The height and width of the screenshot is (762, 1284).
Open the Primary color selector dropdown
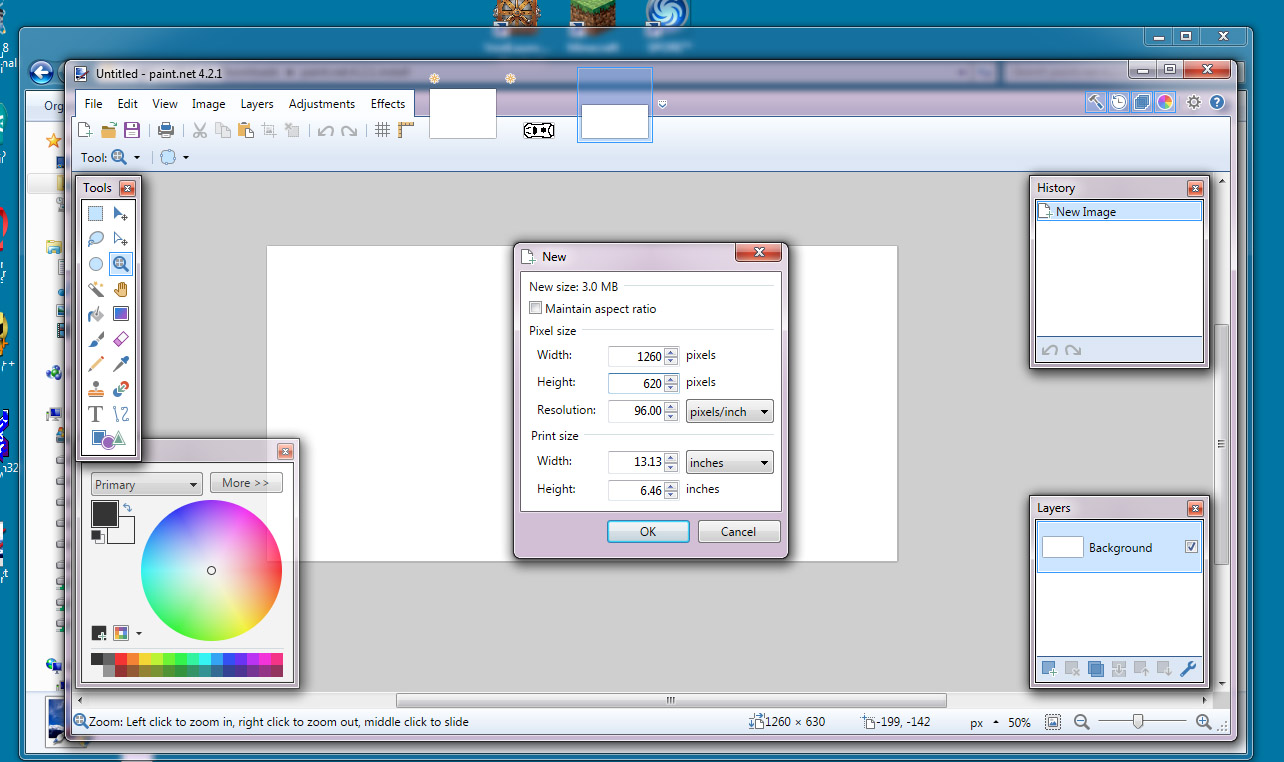coord(147,484)
